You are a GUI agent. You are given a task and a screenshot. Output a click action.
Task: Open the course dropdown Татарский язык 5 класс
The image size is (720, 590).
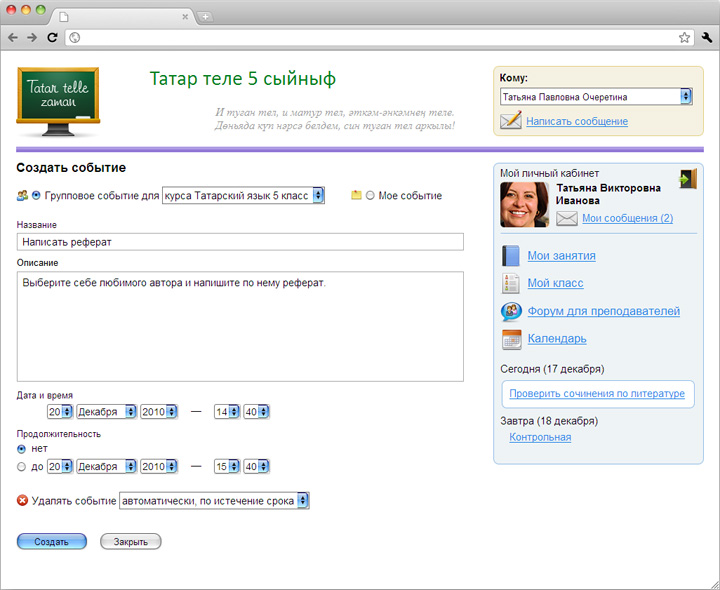point(243,196)
